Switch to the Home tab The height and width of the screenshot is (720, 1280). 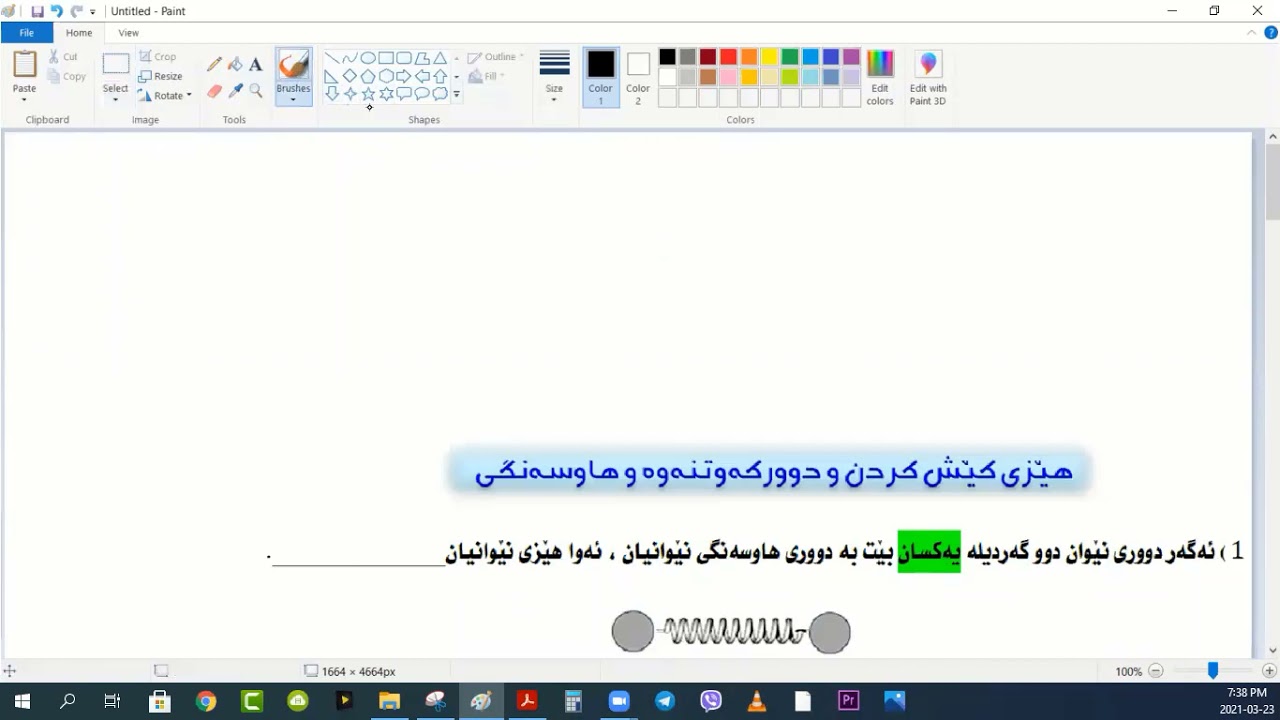pyautogui.click(x=79, y=33)
